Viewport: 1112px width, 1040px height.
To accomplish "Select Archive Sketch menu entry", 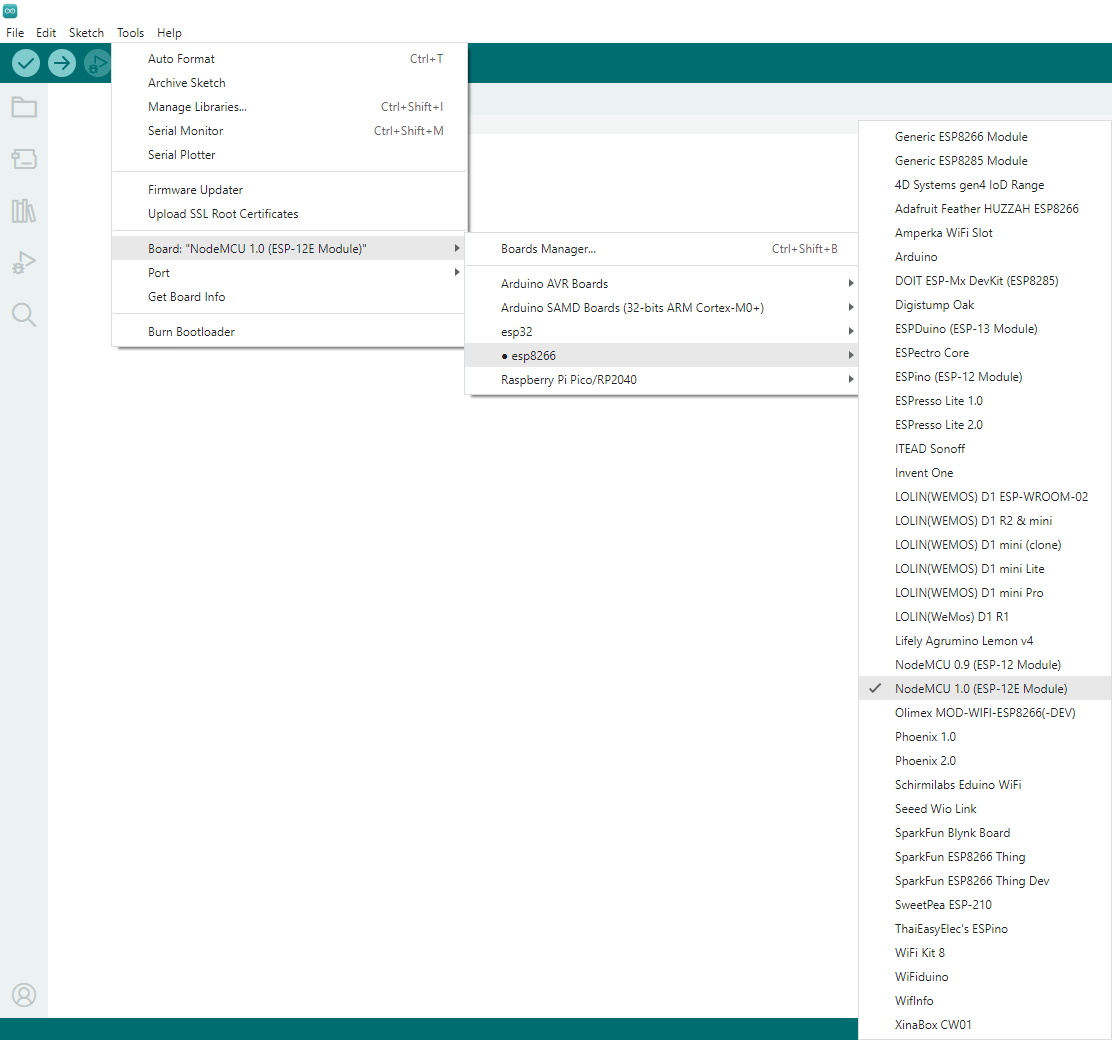I will click(x=289, y=83).
